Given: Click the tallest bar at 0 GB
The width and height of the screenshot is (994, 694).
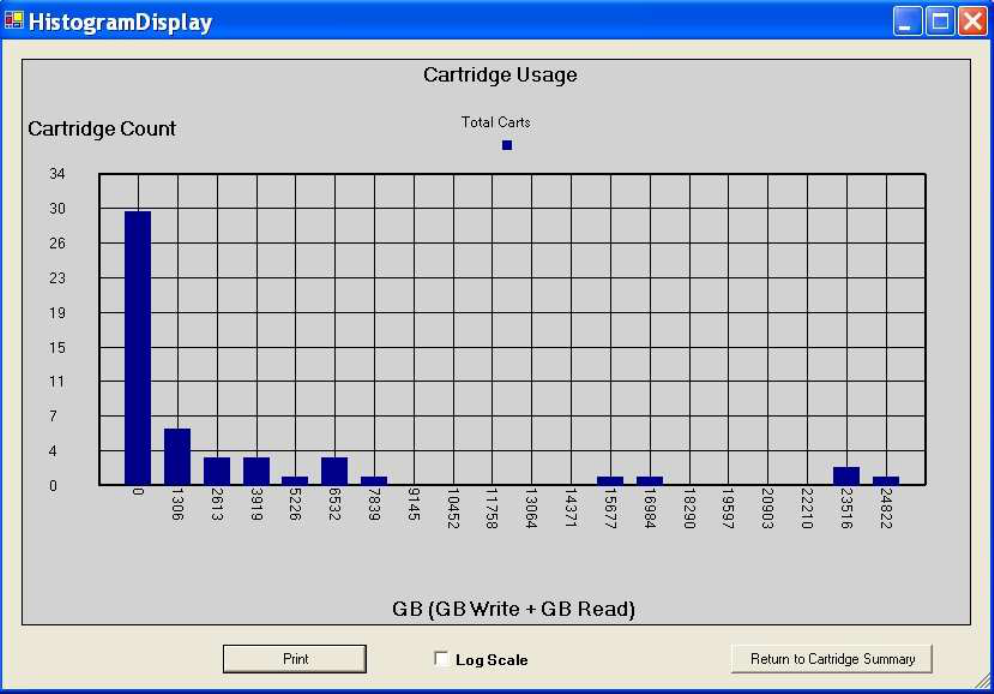Looking at the screenshot, I should coord(138,348).
